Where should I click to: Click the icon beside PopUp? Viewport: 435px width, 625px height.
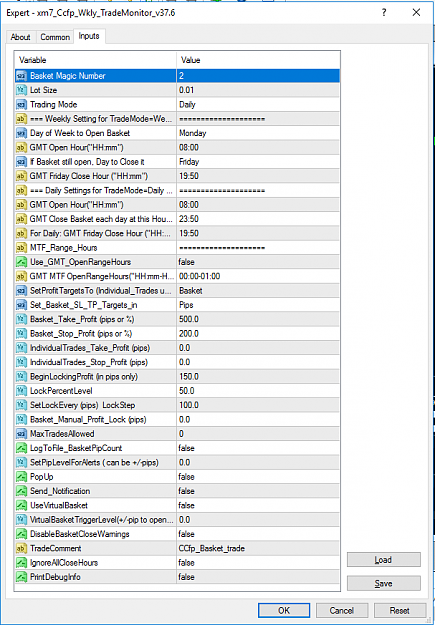pos(21,477)
